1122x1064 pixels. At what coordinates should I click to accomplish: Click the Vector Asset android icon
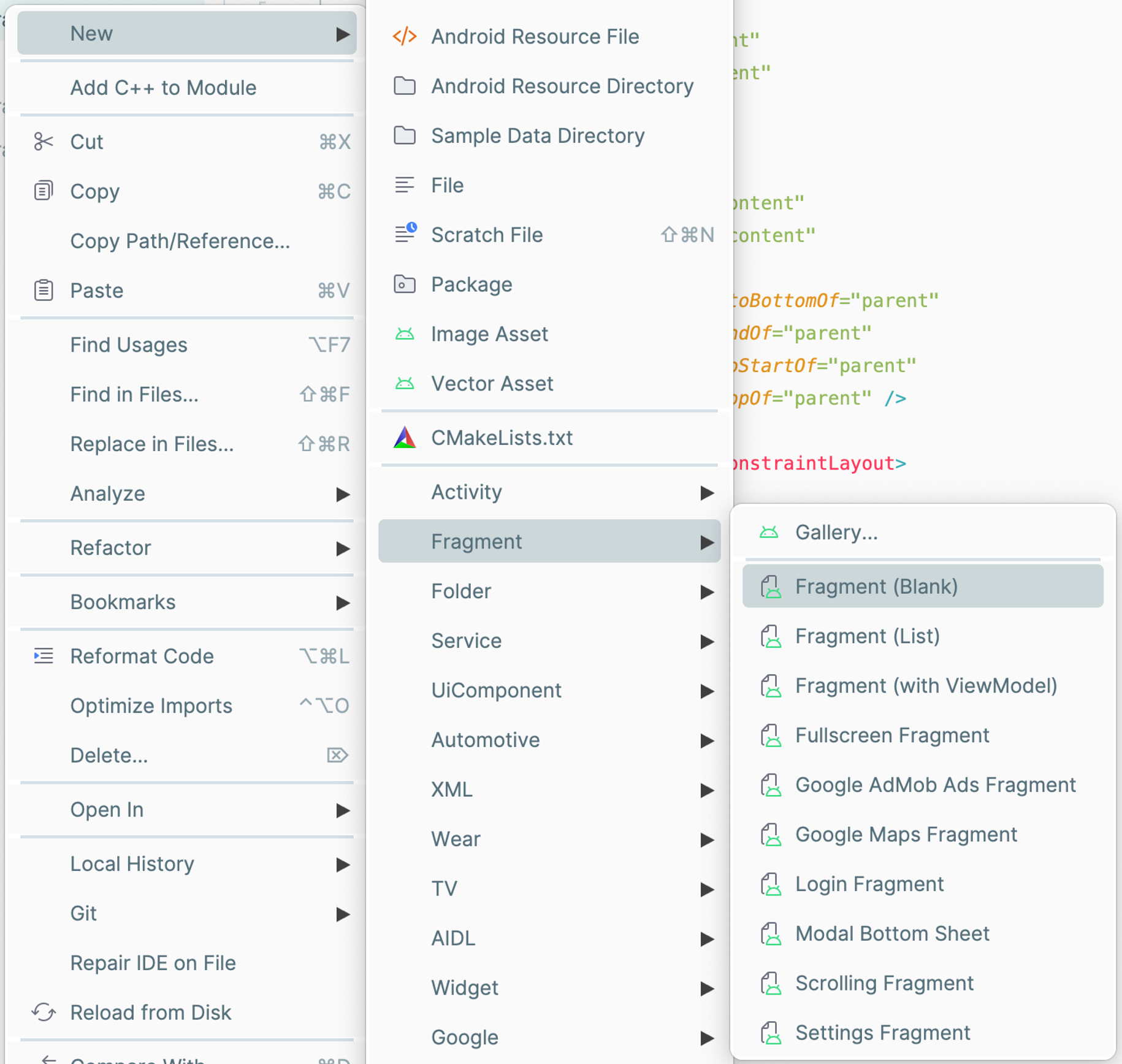[x=405, y=384]
